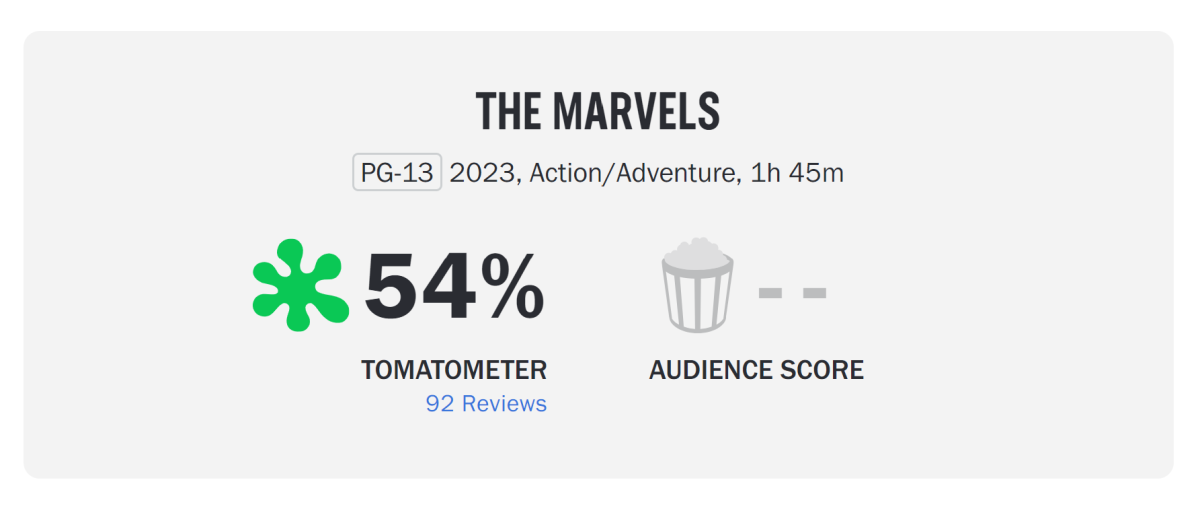
Task: Click The Marvels movie title
Action: tap(598, 112)
